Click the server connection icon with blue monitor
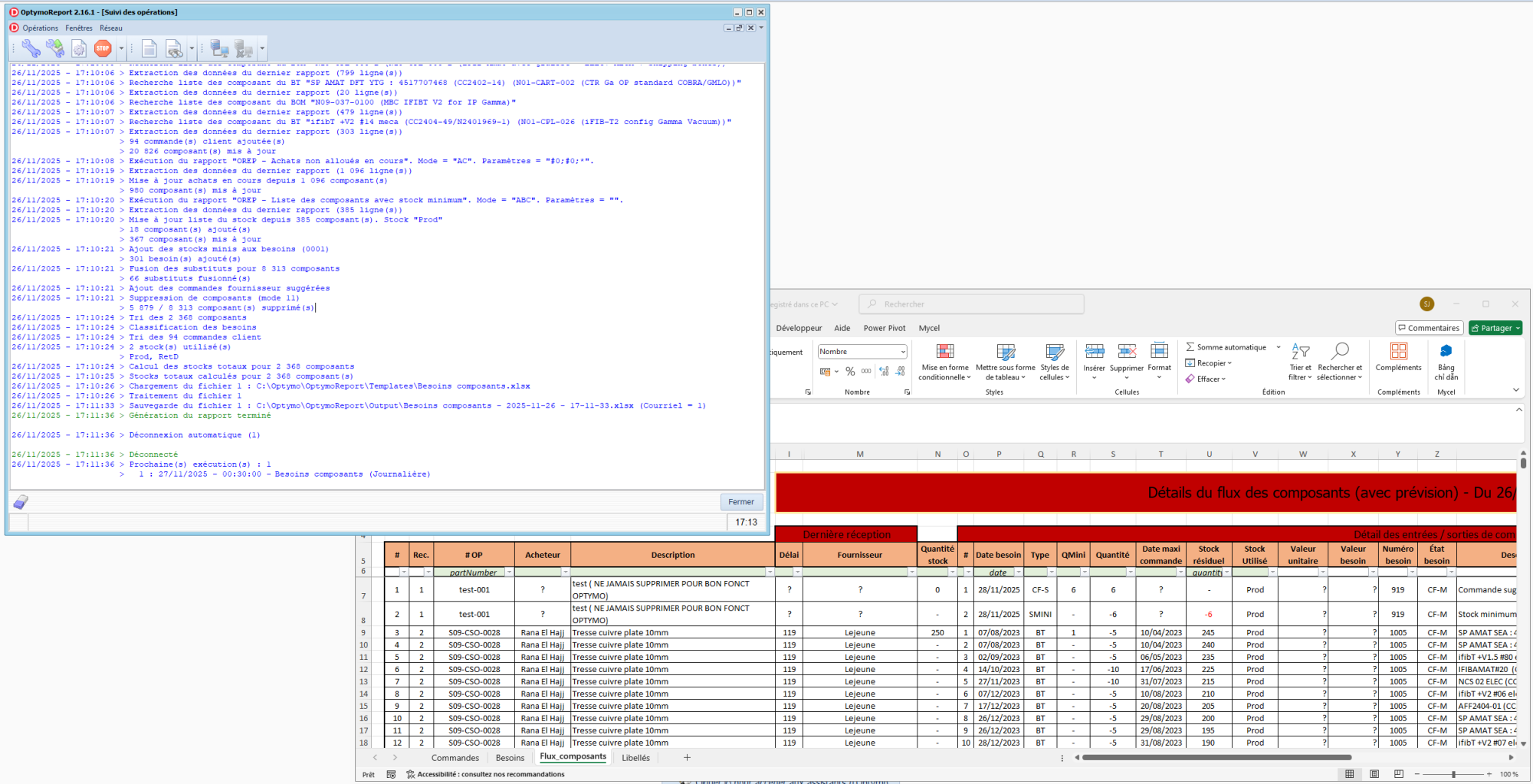 pos(220,49)
